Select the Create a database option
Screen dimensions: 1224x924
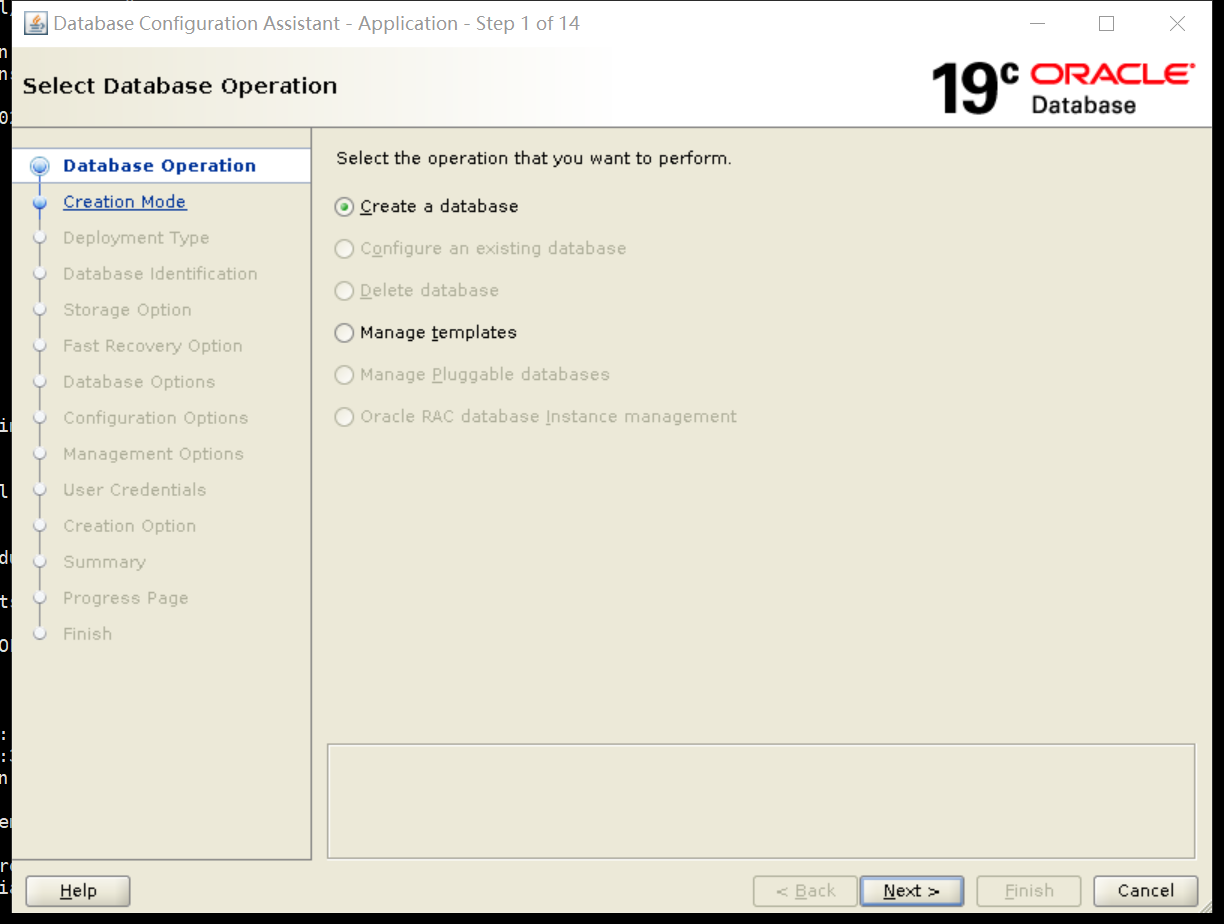(x=344, y=206)
